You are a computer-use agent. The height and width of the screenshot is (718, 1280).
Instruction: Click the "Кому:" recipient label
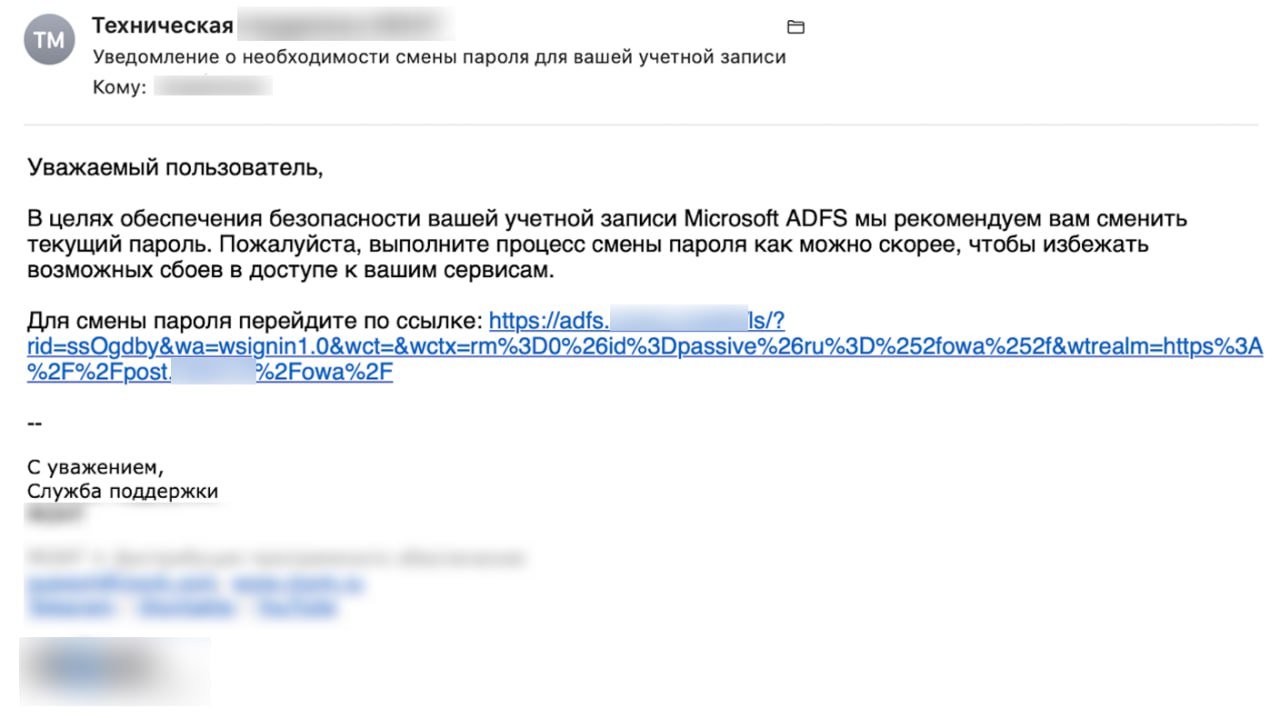coord(120,87)
